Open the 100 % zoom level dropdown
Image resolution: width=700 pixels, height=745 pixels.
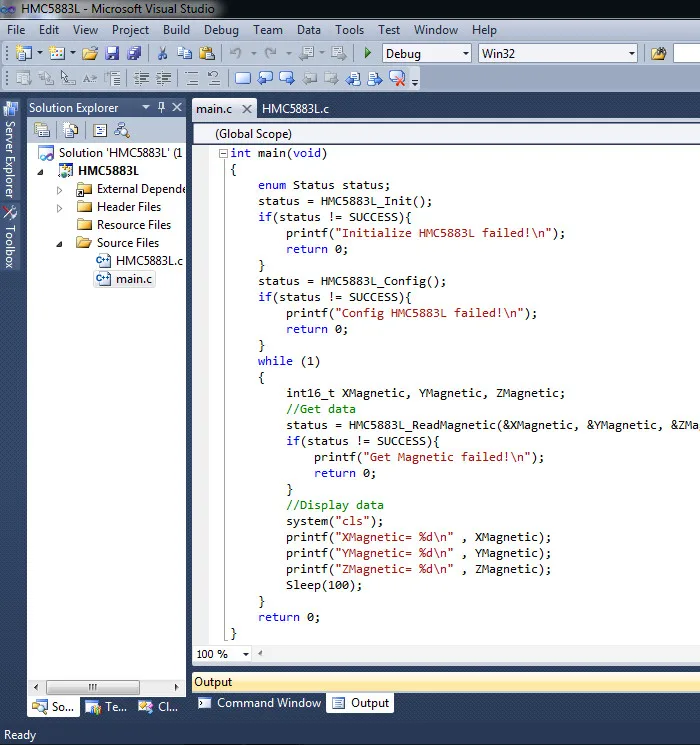point(245,654)
